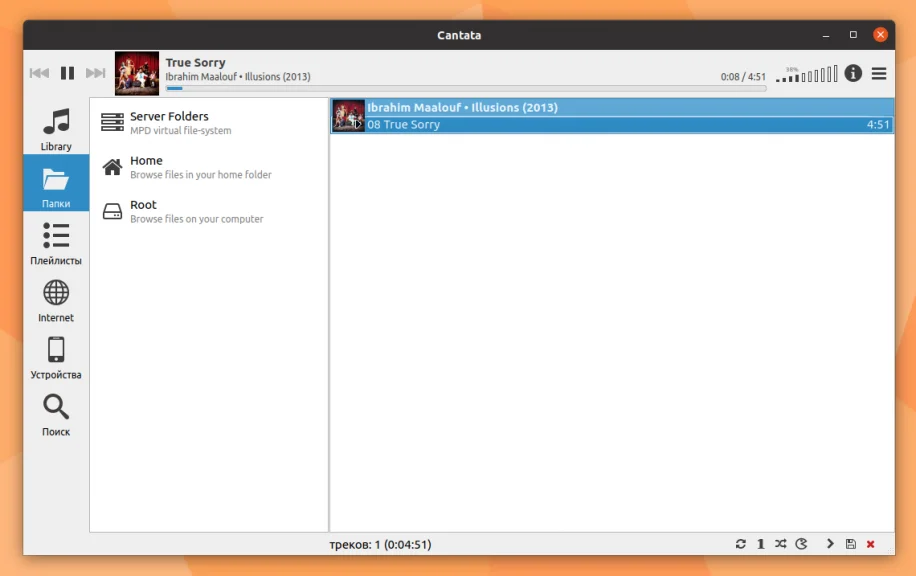Toggle repeat mode
Screen dimensions: 916x576
741,544
